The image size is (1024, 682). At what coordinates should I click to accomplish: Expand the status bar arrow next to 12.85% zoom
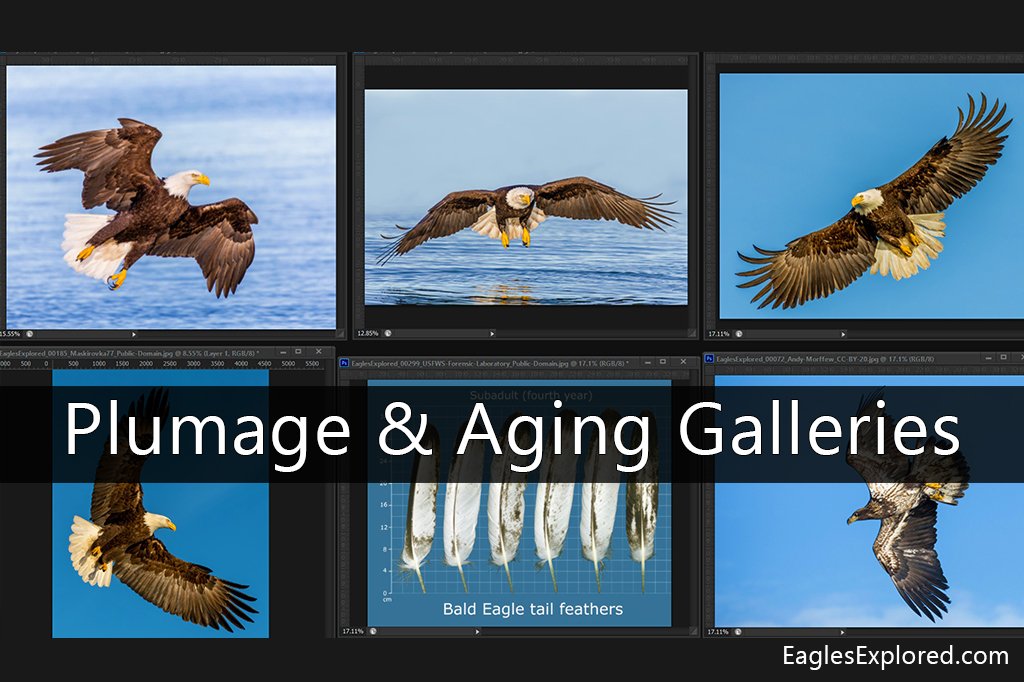tap(492, 332)
